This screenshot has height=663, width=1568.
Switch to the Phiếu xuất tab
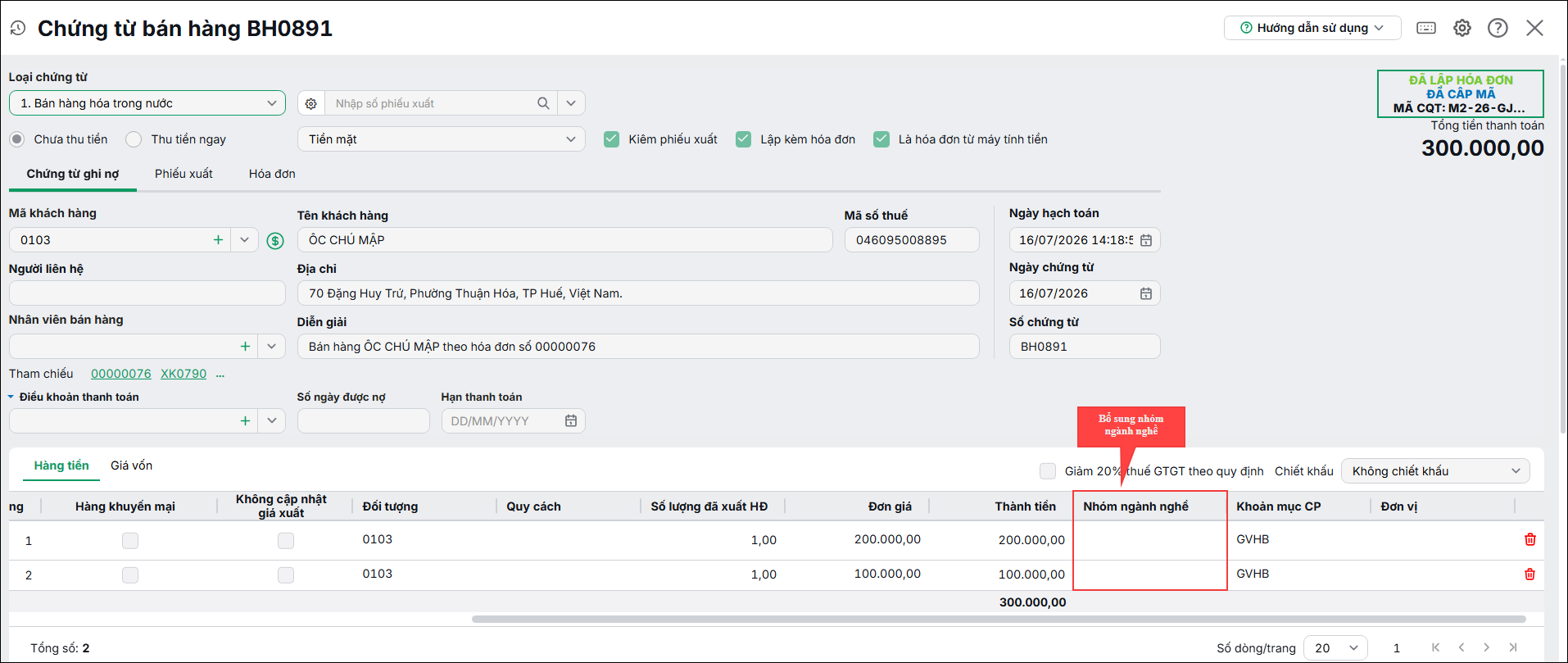184,174
